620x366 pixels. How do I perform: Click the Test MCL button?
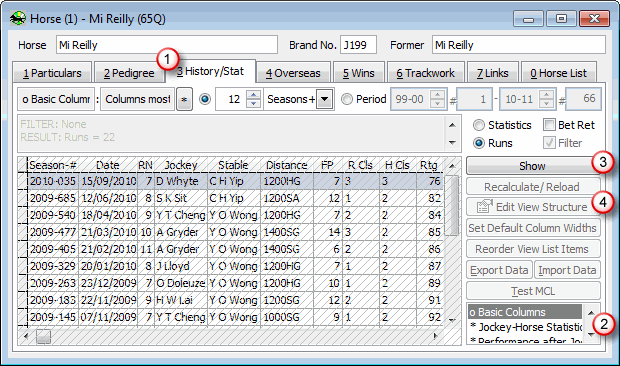coord(533,291)
